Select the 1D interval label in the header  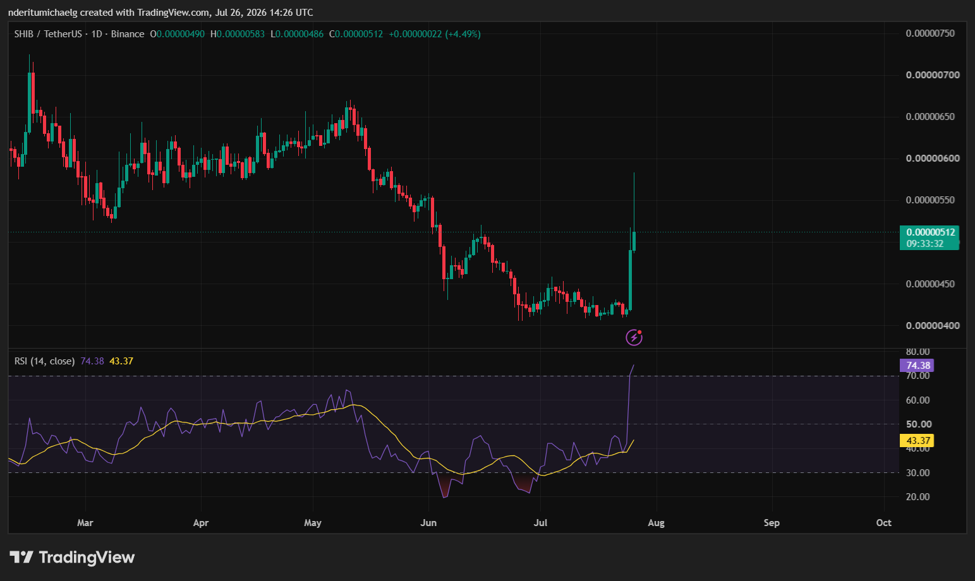[x=96, y=34]
